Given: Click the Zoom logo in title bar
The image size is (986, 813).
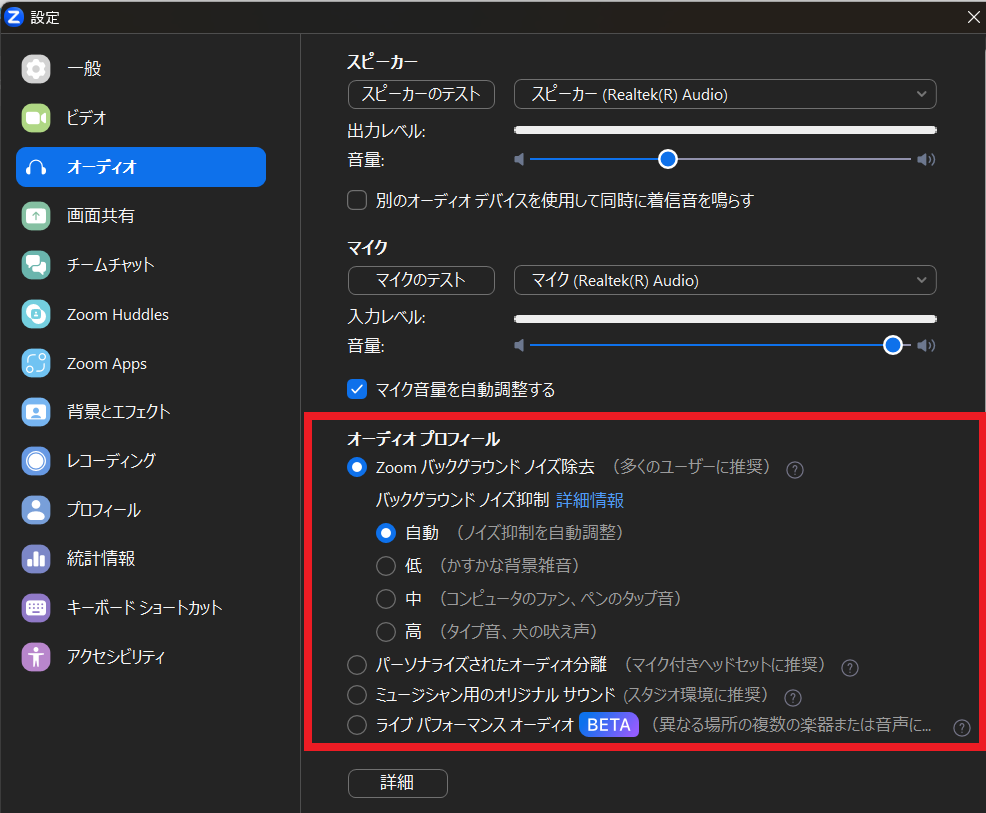Looking at the screenshot, I should click(x=13, y=17).
